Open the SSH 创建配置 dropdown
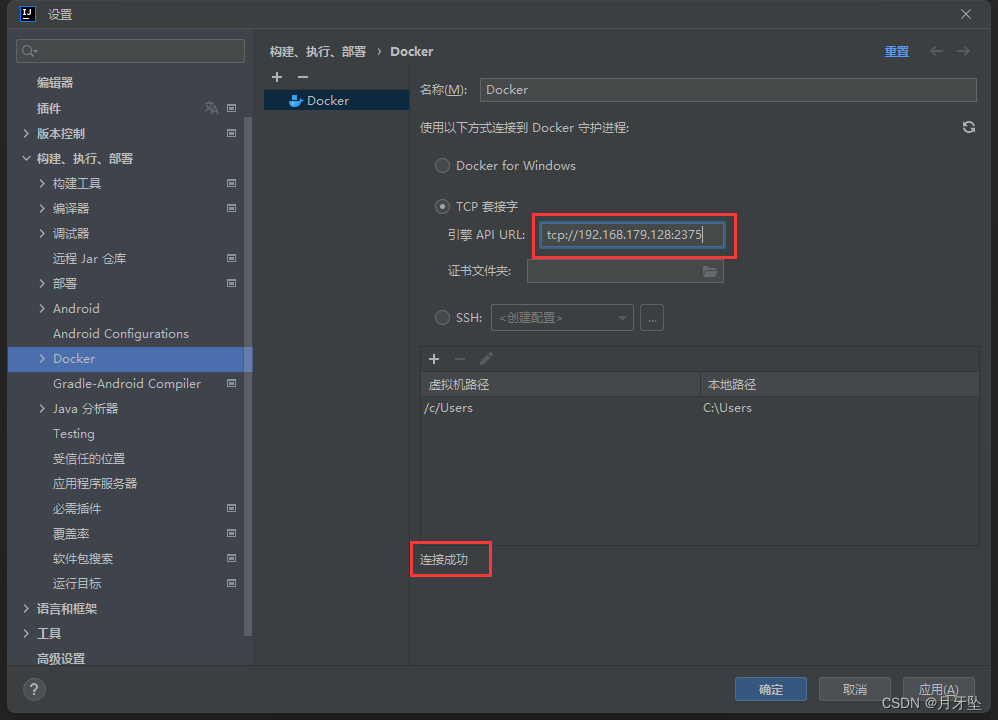The image size is (998, 720). 562,318
